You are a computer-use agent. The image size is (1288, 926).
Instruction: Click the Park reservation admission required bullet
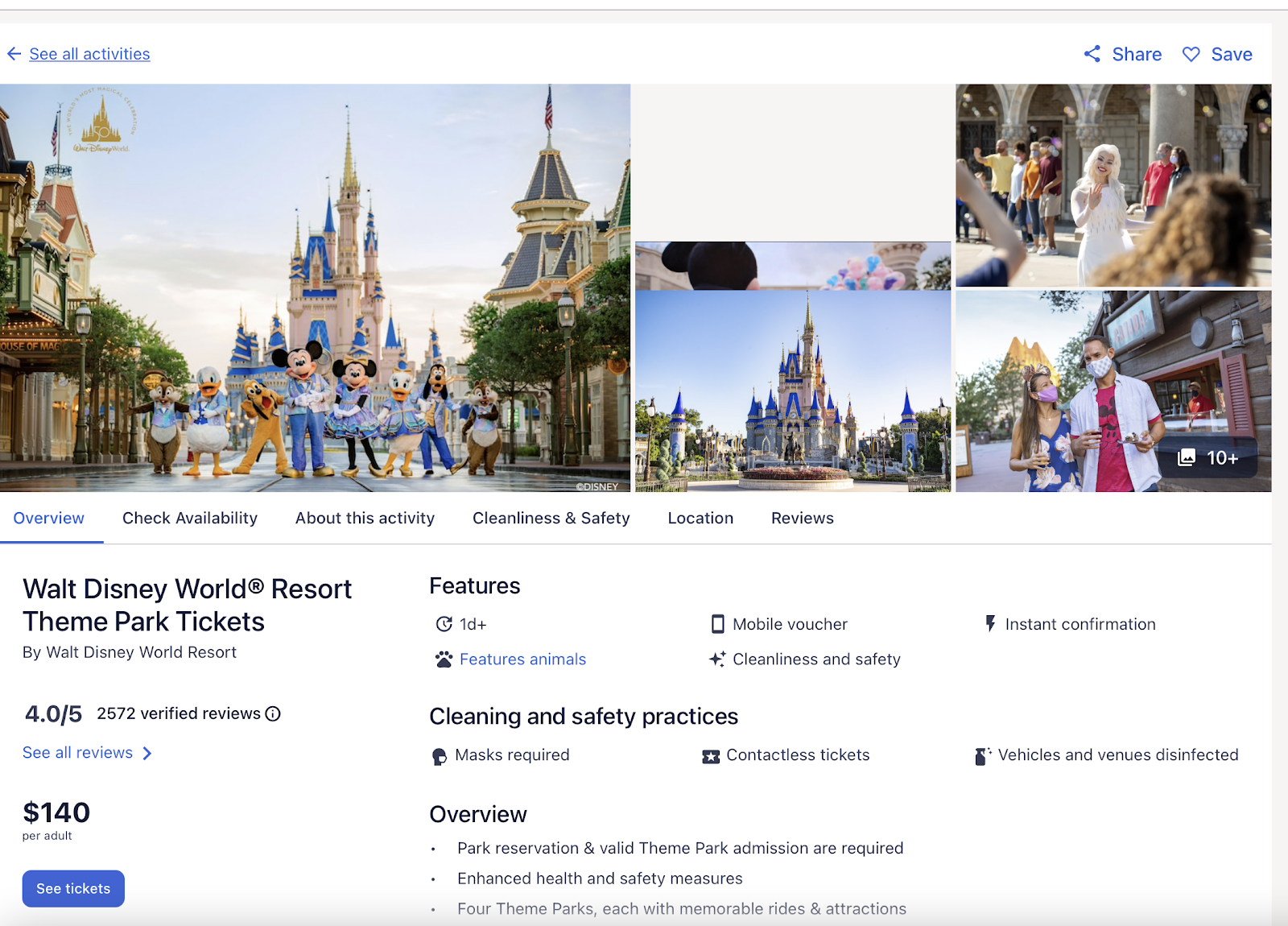coord(680,849)
